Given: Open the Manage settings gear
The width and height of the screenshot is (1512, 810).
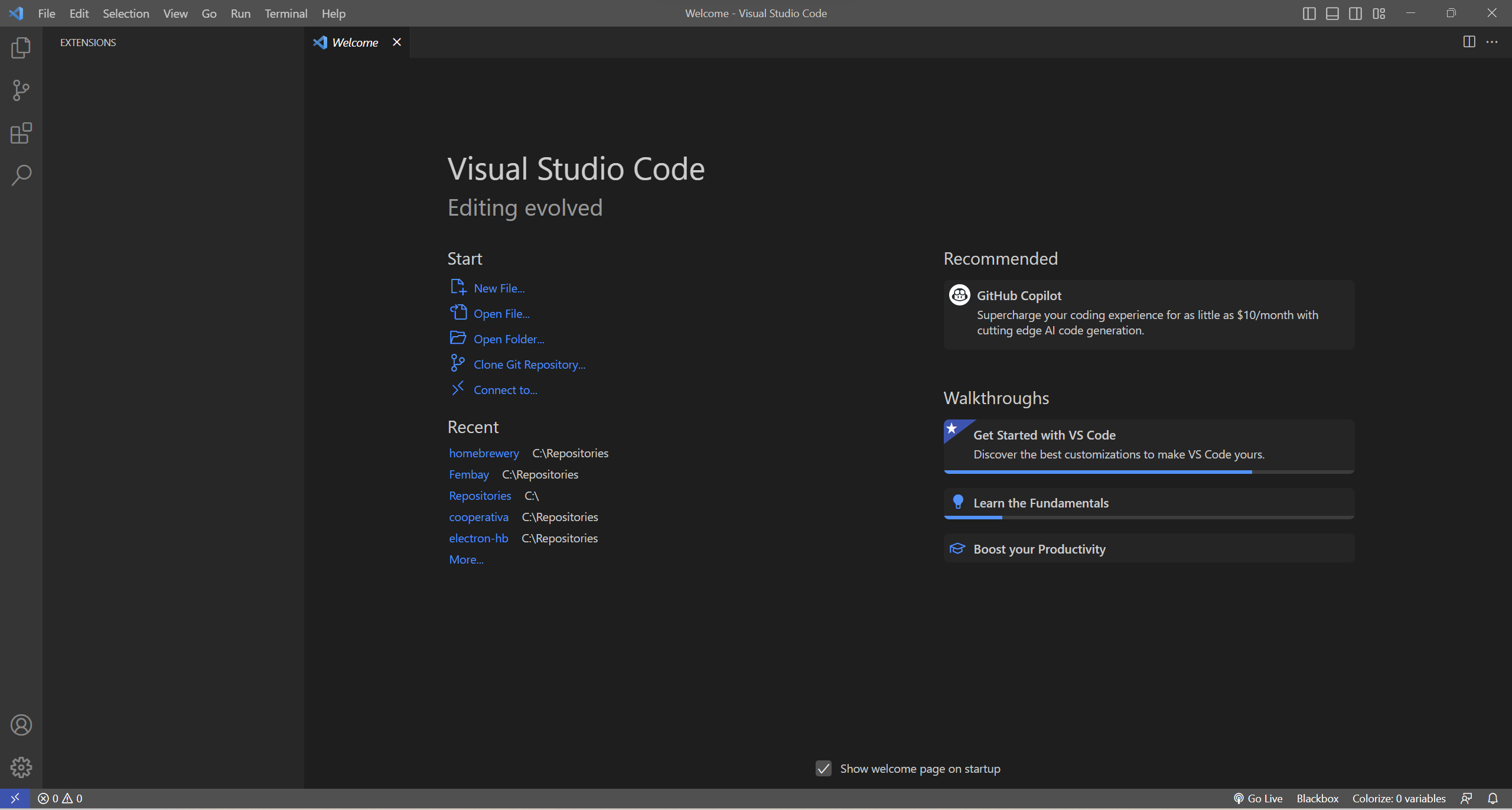Looking at the screenshot, I should [21, 766].
